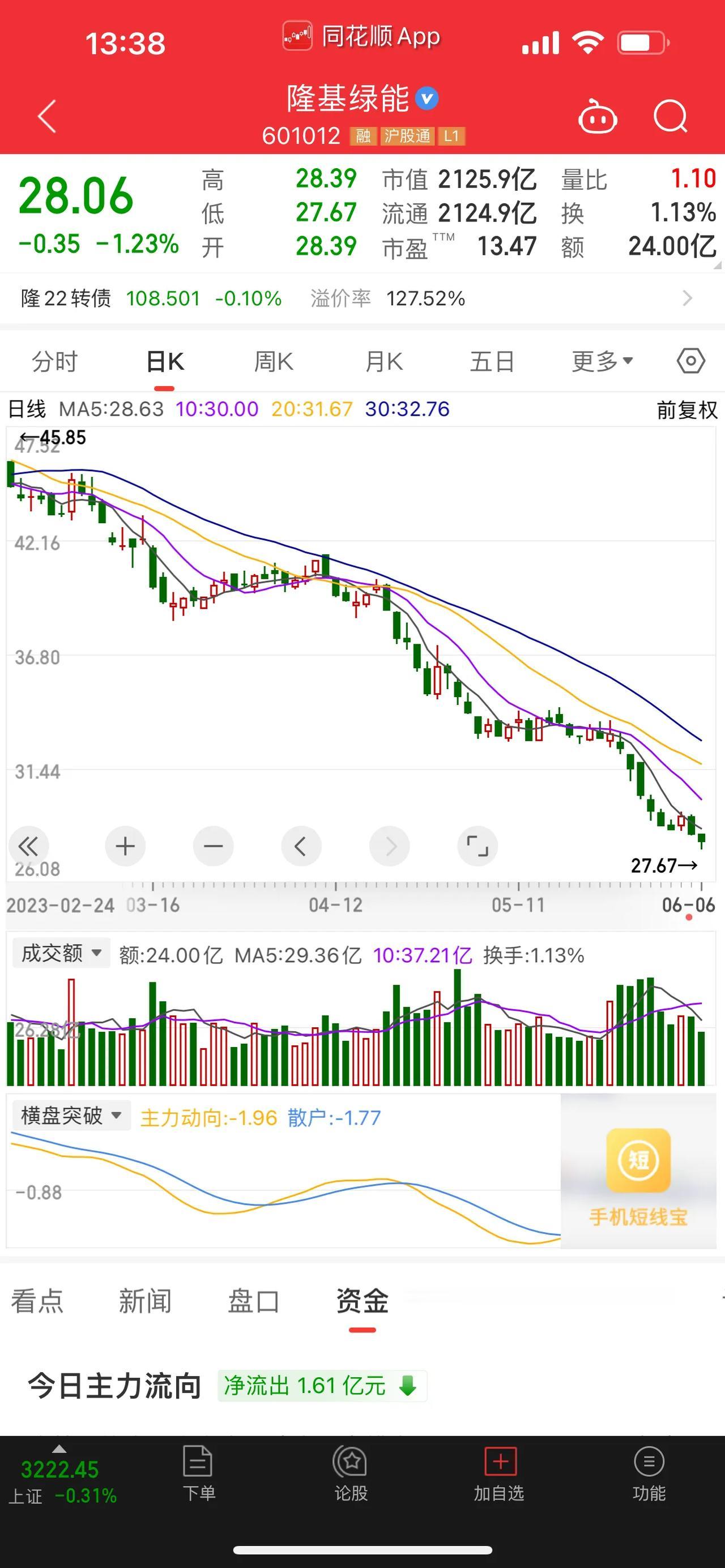Viewport: 725px width, 1568px height.
Task: Tap 换手:1.13% volume label
Action: pos(533,955)
